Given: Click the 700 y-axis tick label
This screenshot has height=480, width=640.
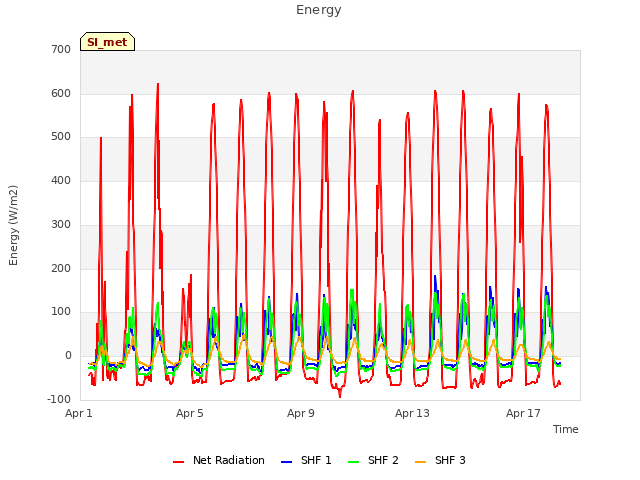Looking at the screenshot, I should pos(61,49).
